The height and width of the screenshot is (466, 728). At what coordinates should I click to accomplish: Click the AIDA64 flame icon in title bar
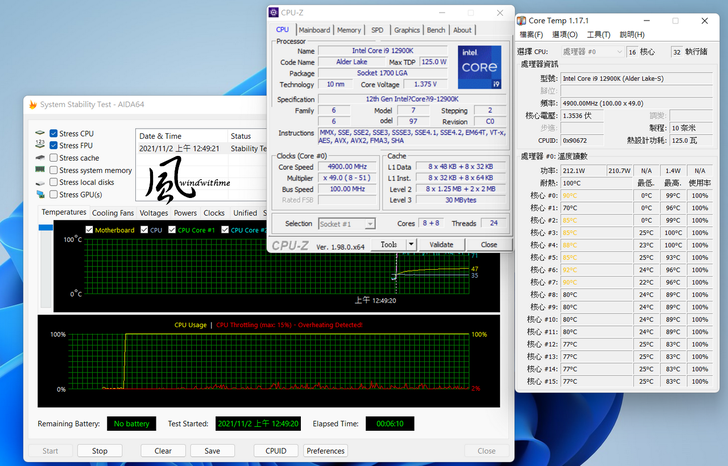[x=33, y=105]
